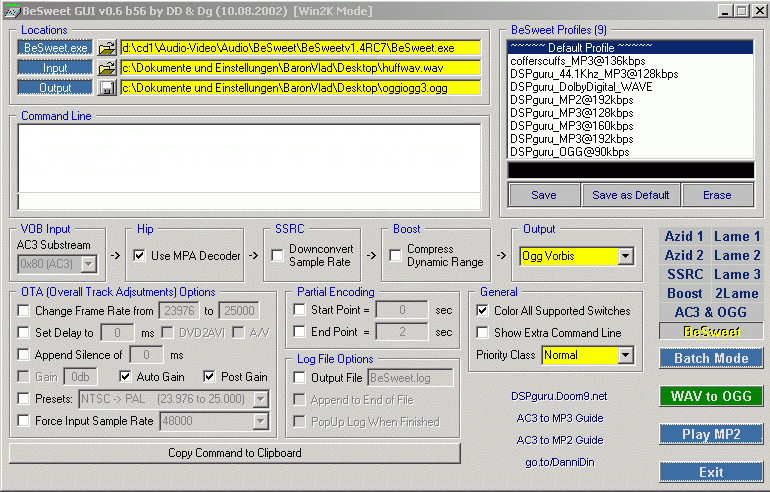Switch to Lame 3 tab
770x492 pixels.
(x=737, y=274)
